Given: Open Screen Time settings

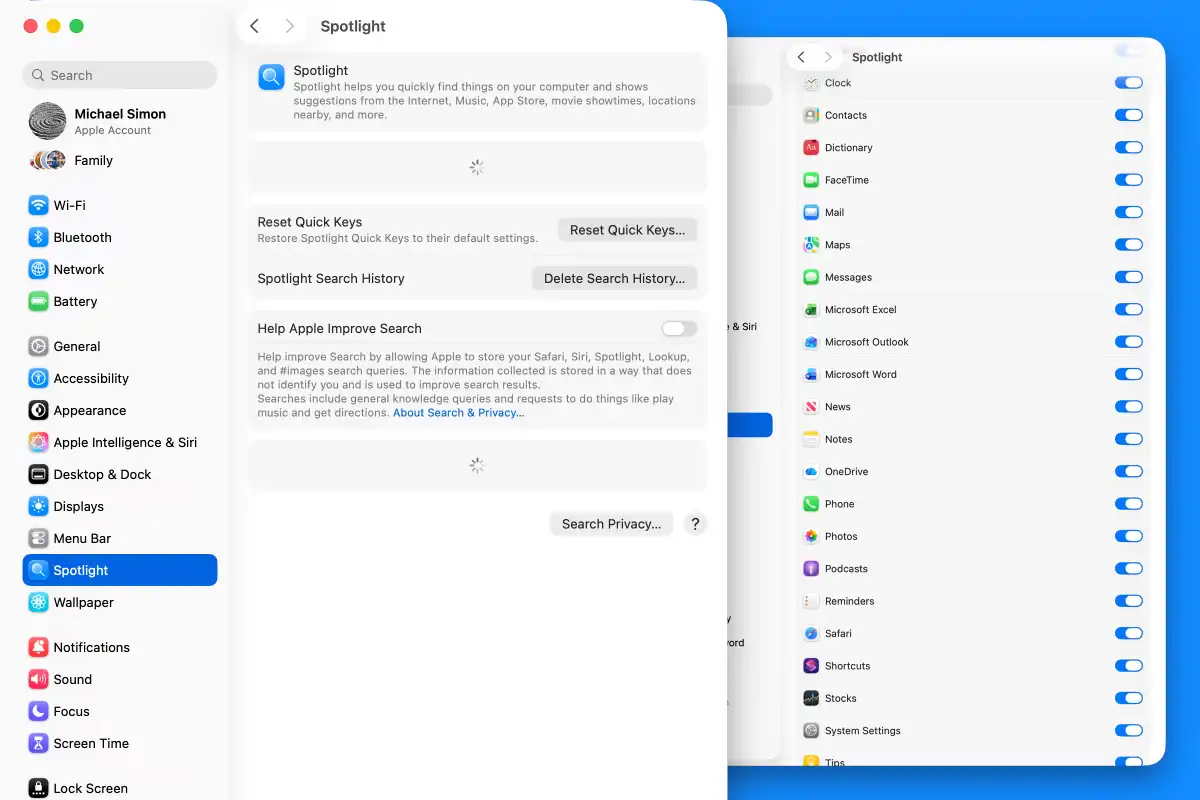Looking at the screenshot, I should (119, 743).
